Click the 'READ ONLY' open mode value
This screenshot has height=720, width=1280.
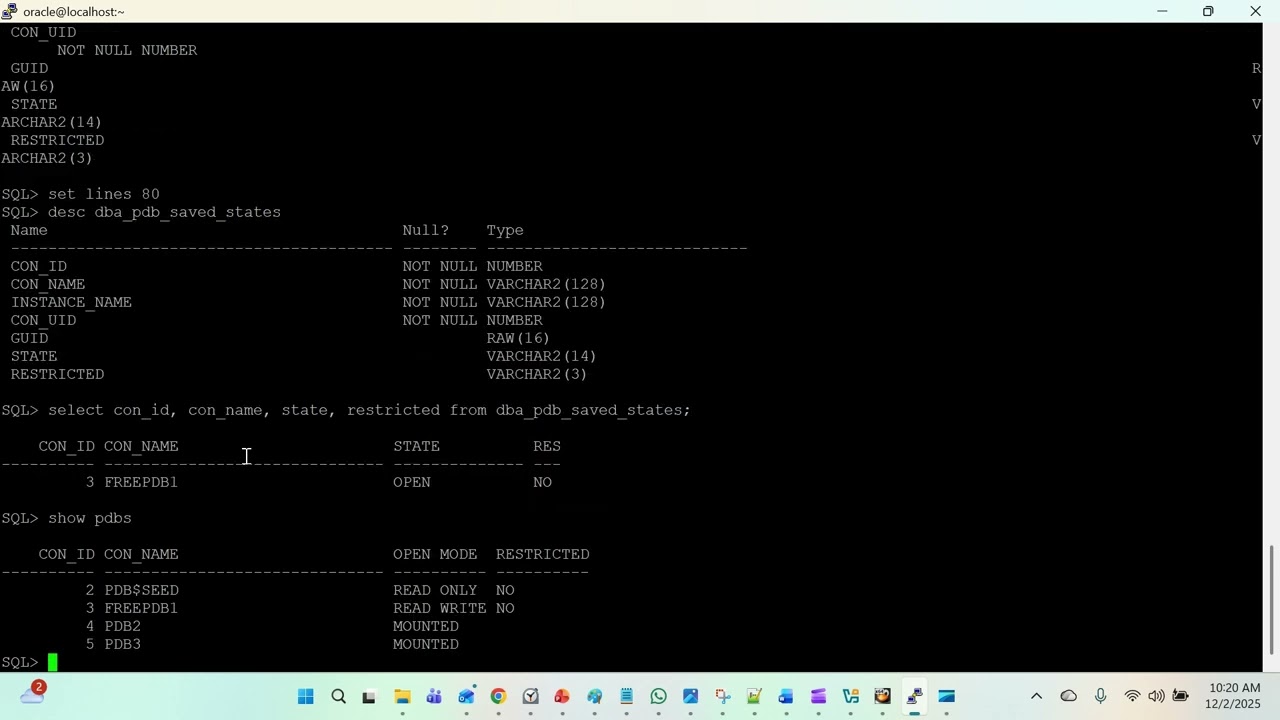pos(435,590)
